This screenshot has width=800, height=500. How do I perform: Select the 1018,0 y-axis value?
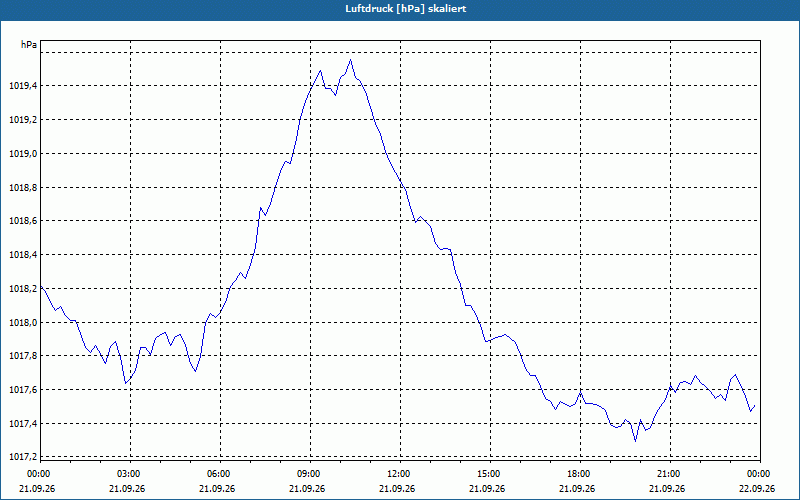tap(23, 322)
